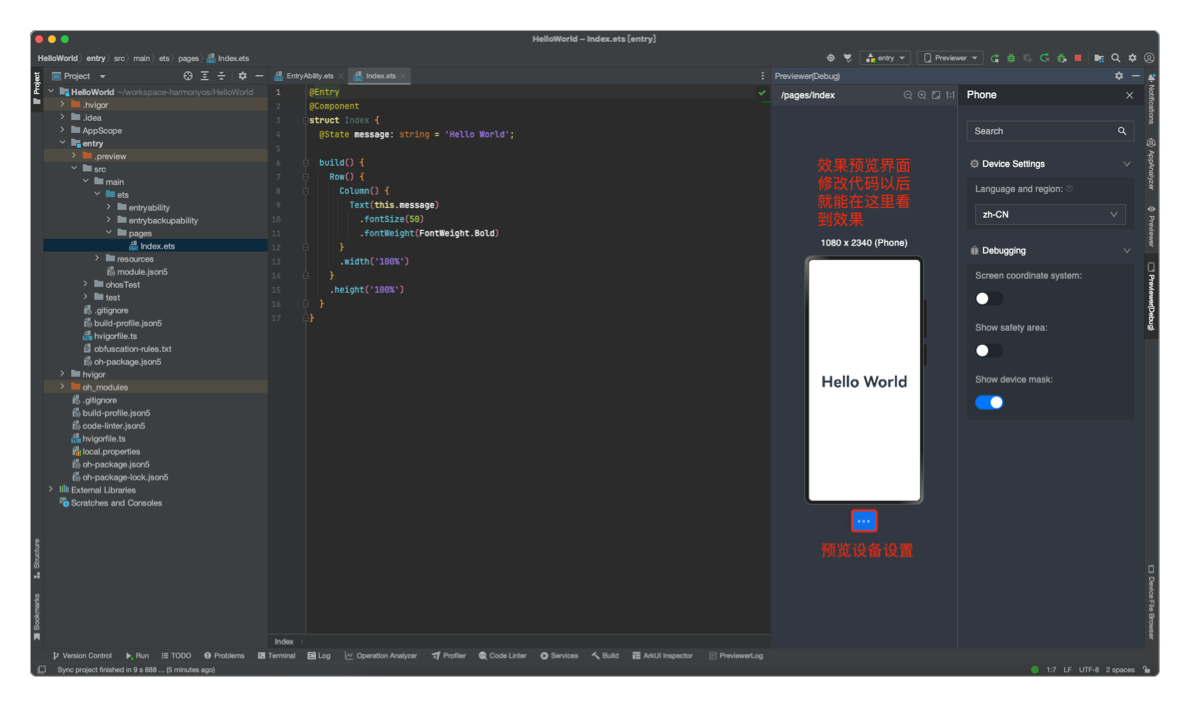Select Index.ets in the project tree
This screenshot has height=707, width=1190.
coord(157,246)
